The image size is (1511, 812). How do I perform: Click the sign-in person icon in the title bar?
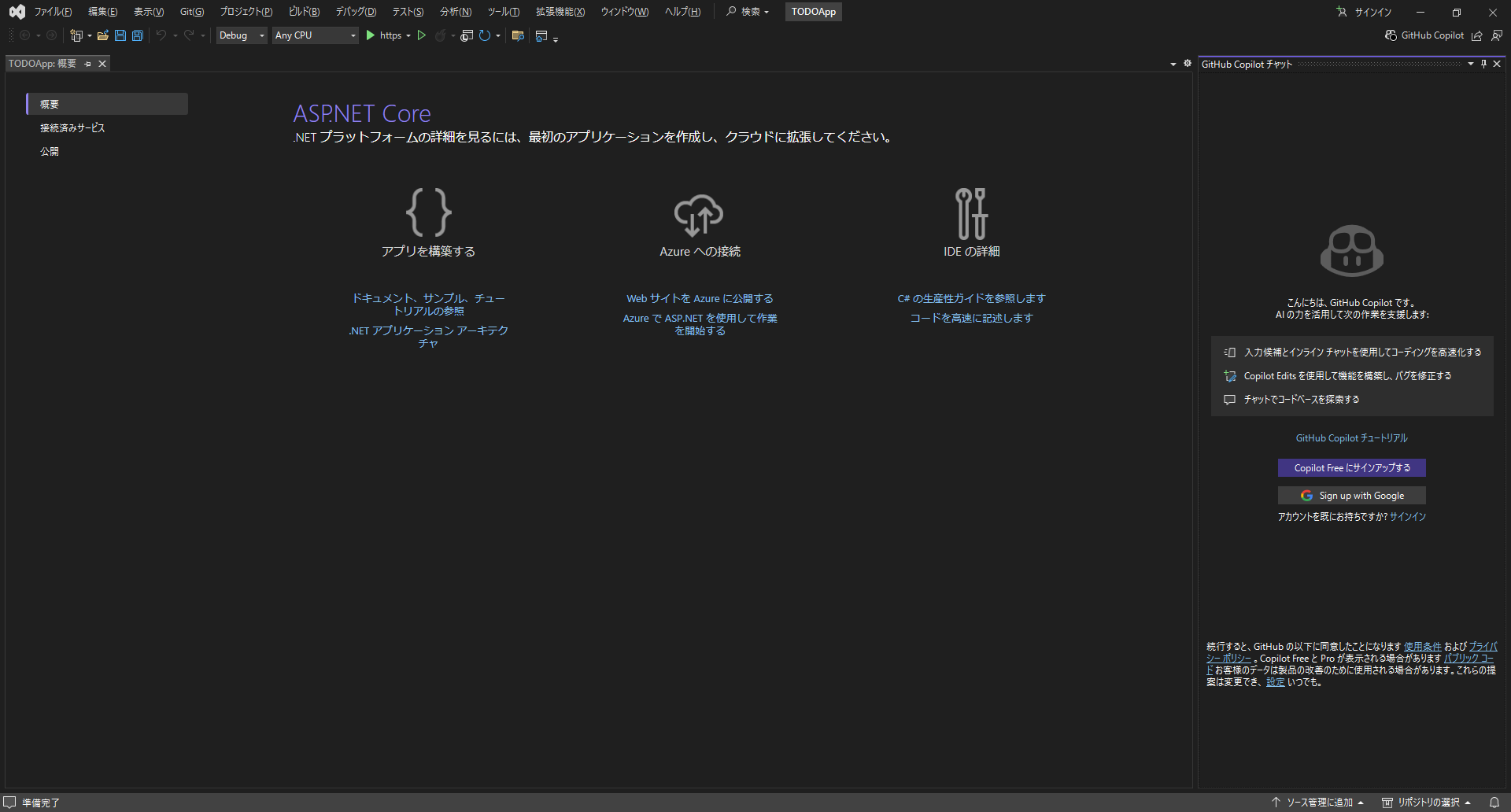pos(1342,12)
